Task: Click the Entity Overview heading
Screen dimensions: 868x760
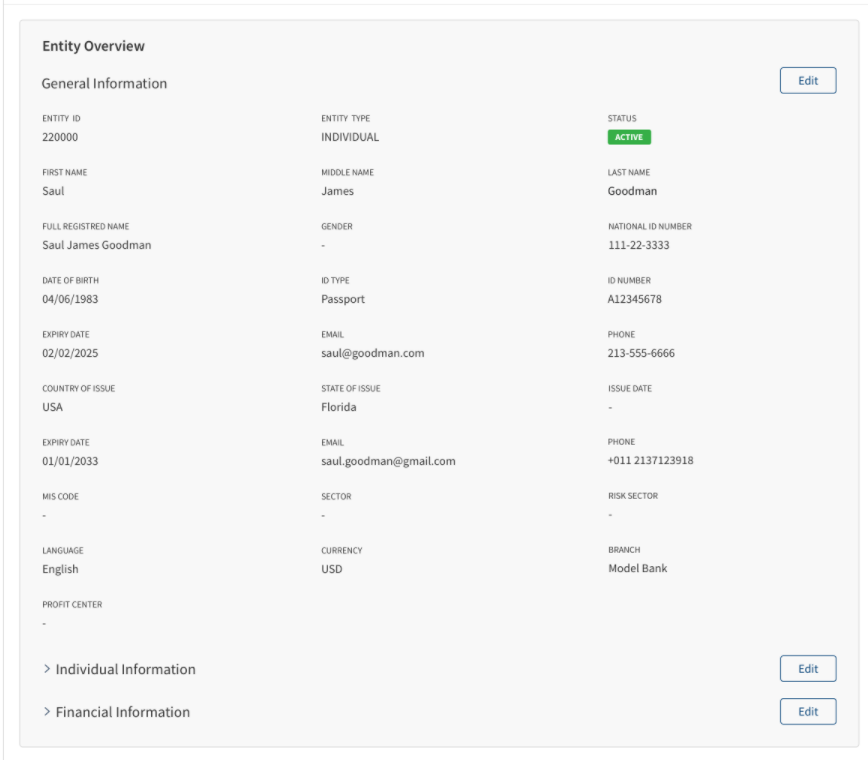Action: [94, 46]
